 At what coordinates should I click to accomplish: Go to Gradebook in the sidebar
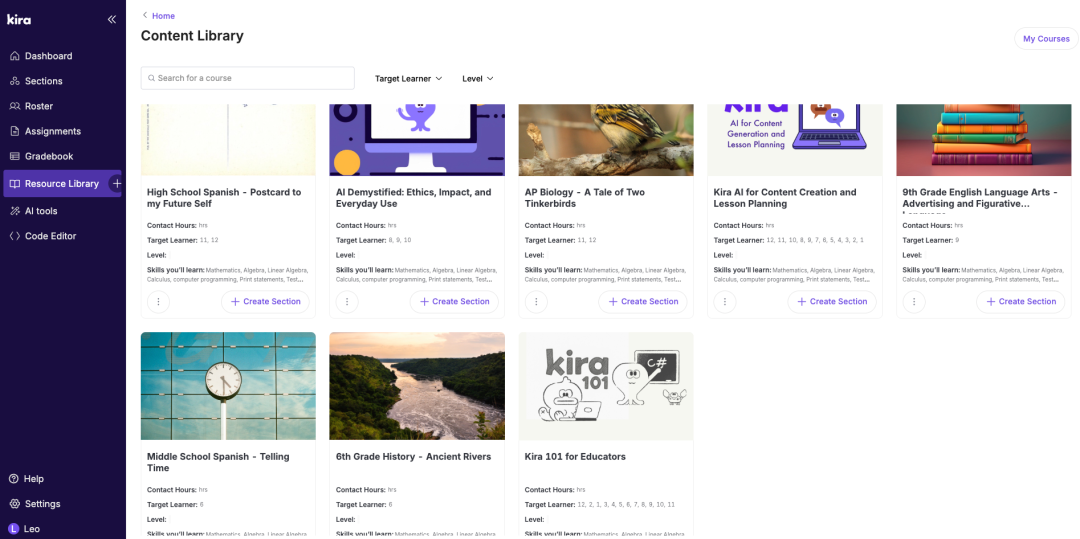48,156
